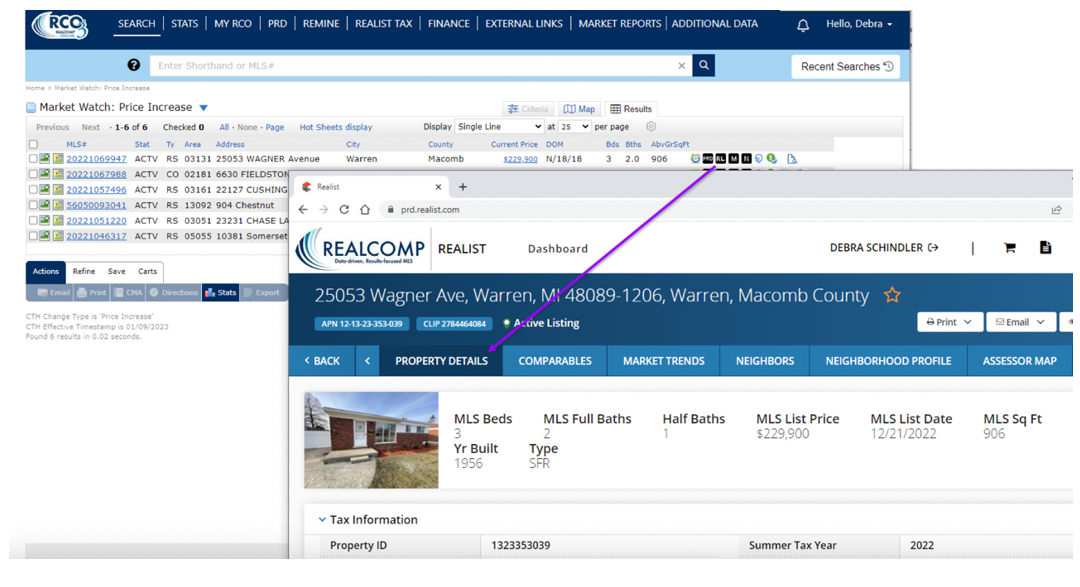Open the notifications bell
Viewport: 1080px width, 587px height.
[x=802, y=25]
